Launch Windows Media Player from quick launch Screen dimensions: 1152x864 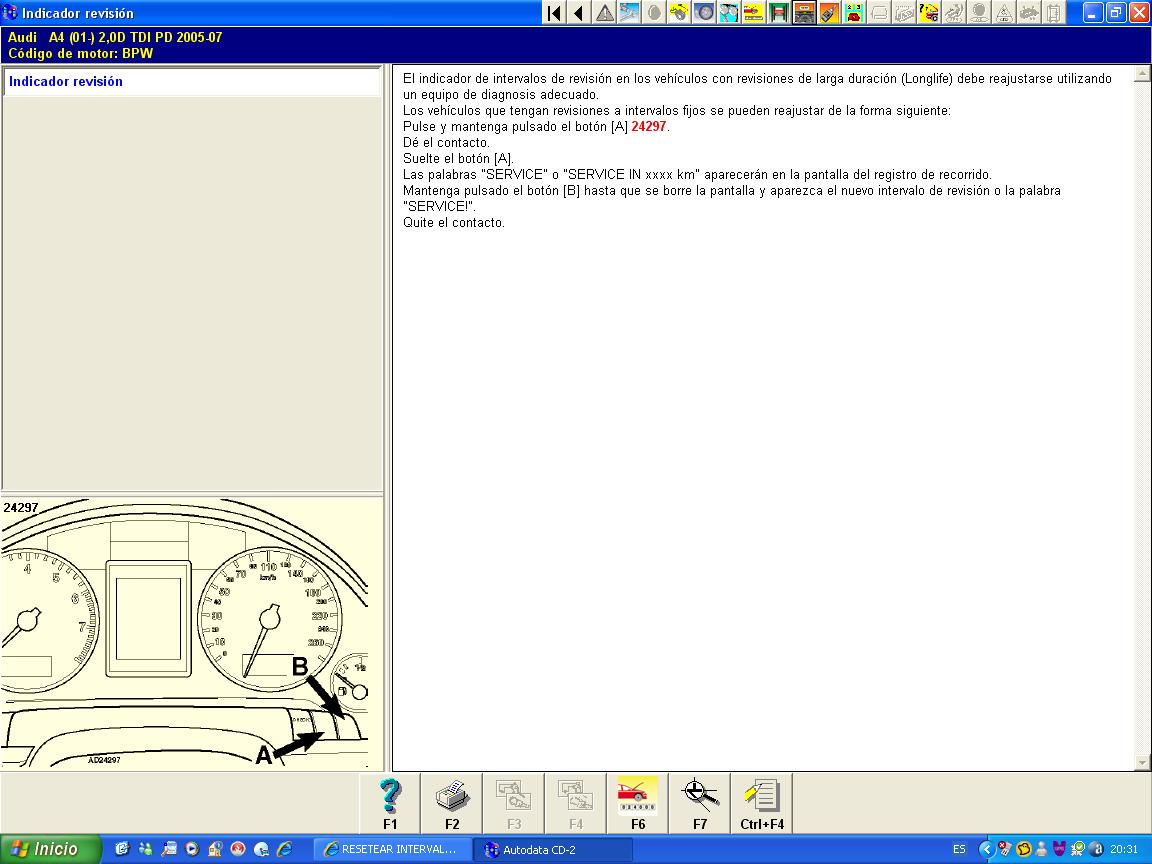(192, 849)
